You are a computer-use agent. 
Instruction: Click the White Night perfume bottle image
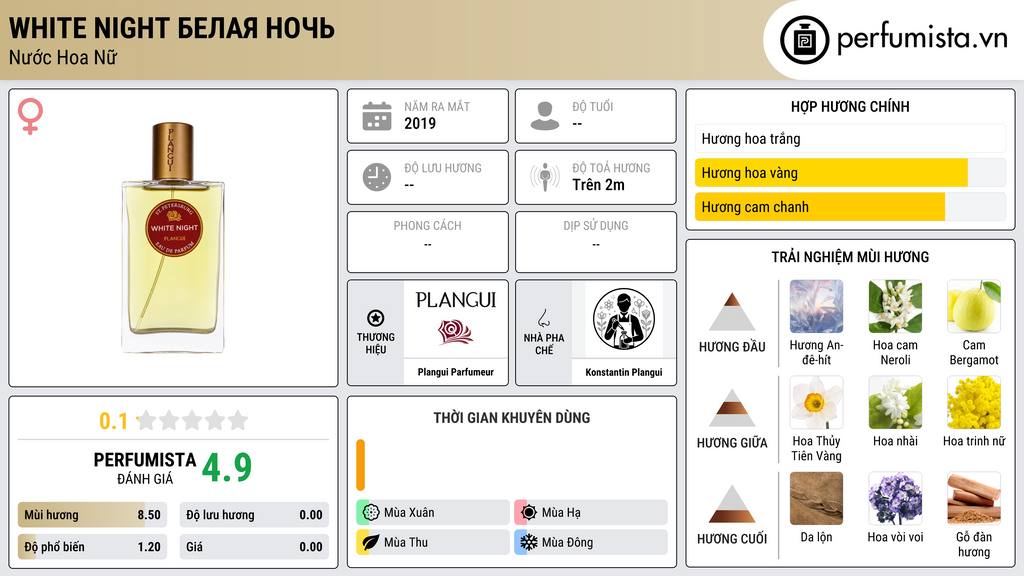[173, 238]
